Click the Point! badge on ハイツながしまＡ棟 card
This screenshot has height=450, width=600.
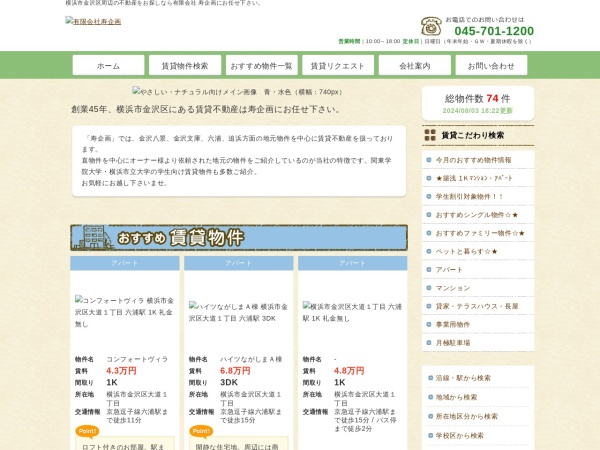pyautogui.click(x=201, y=431)
